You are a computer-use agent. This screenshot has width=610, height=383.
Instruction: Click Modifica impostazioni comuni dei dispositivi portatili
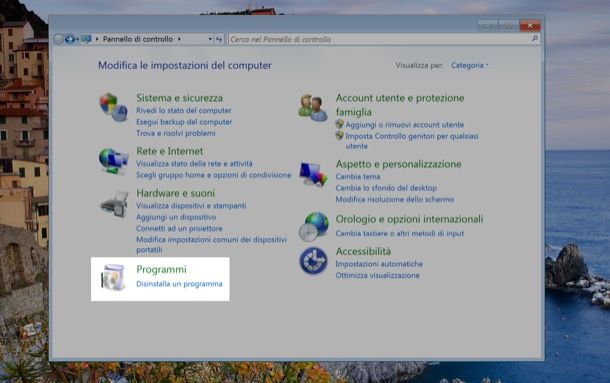211,244
